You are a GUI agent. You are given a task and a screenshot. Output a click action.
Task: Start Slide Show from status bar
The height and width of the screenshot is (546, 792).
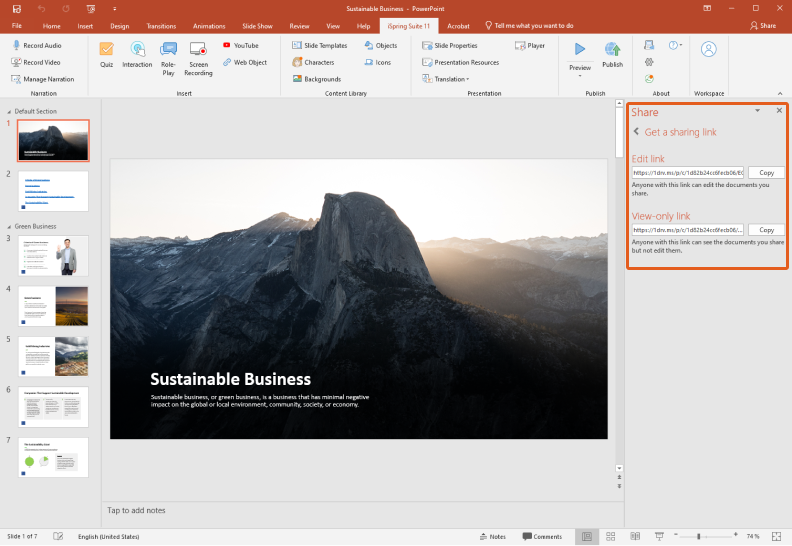coord(659,536)
